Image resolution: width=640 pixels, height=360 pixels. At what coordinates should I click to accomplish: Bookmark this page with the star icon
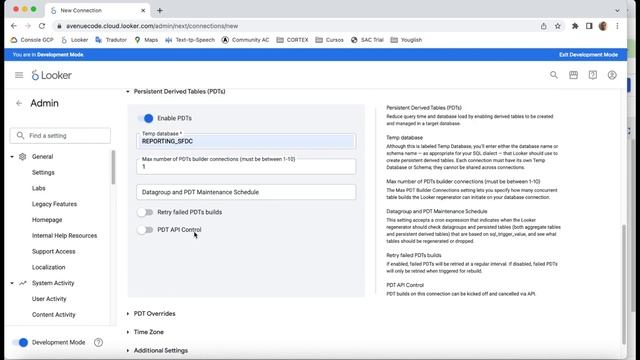tap(558, 26)
